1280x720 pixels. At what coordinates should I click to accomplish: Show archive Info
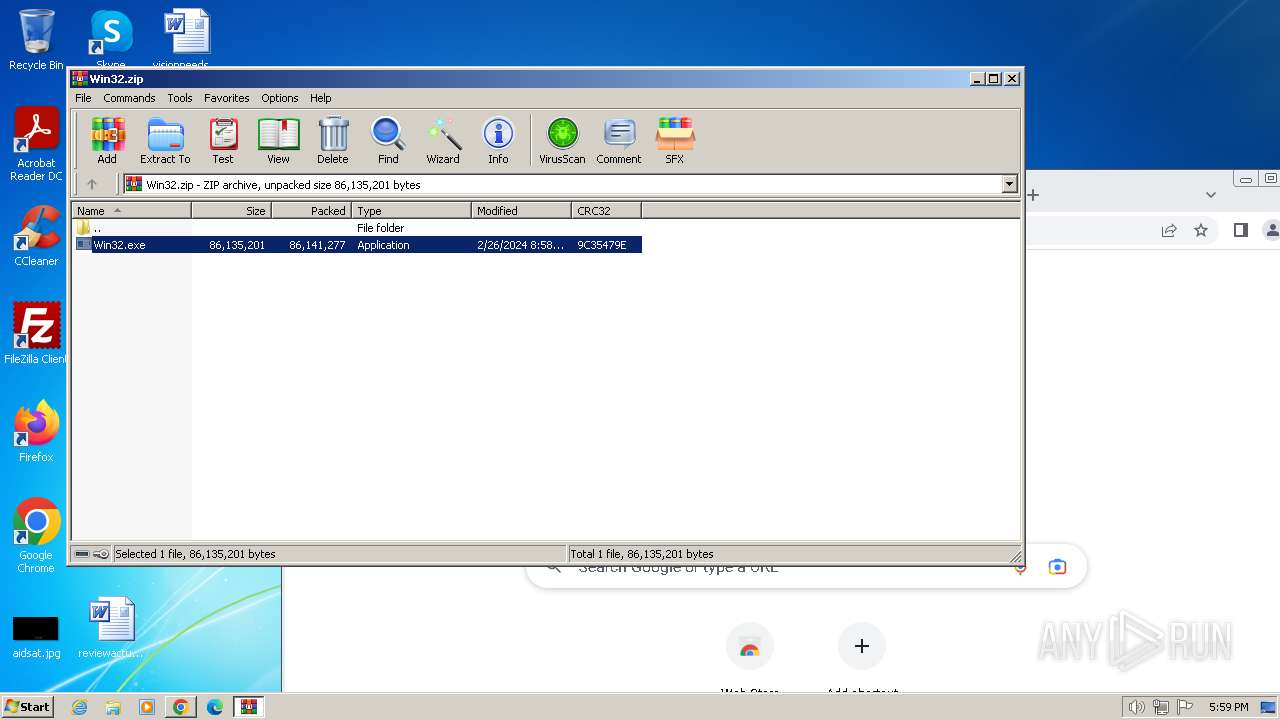498,140
